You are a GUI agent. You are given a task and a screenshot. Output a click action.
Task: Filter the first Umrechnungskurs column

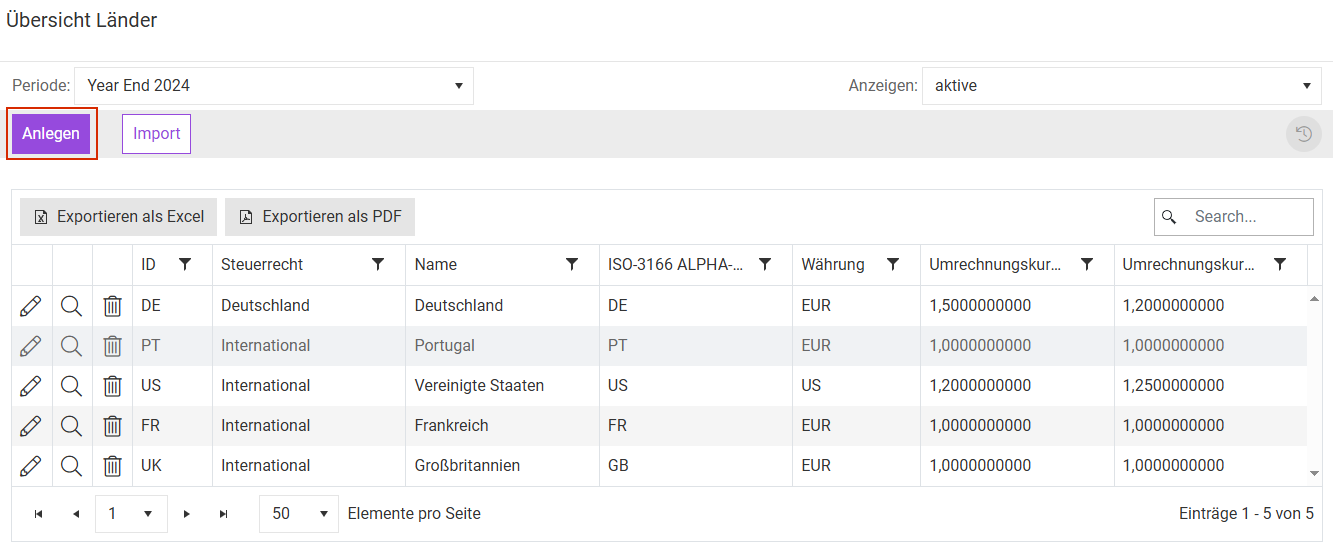1086,265
